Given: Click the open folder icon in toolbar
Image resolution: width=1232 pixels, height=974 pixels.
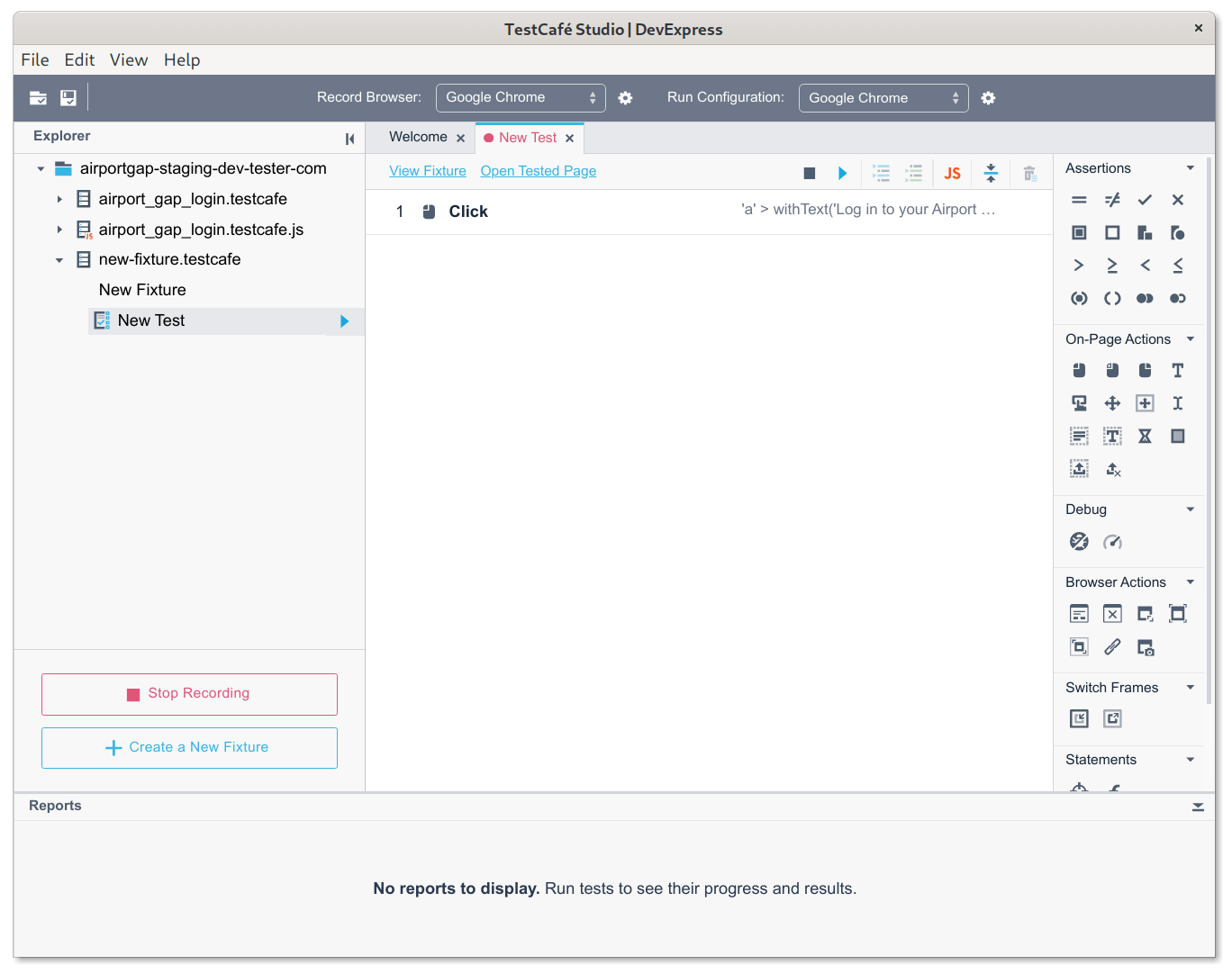Looking at the screenshot, I should (x=38, y=98).
